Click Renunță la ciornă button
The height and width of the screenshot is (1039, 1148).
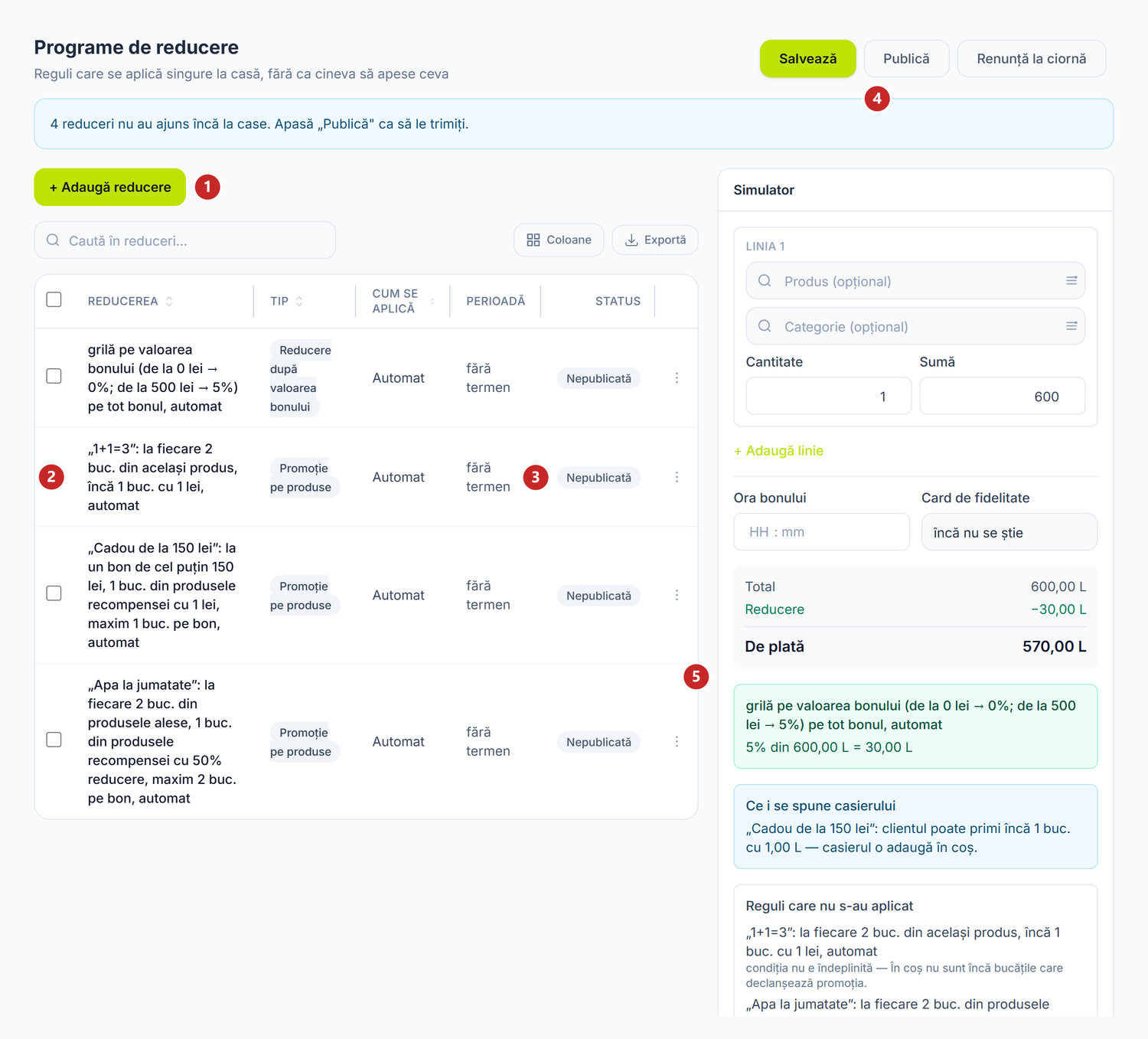tap(1031, 59)
